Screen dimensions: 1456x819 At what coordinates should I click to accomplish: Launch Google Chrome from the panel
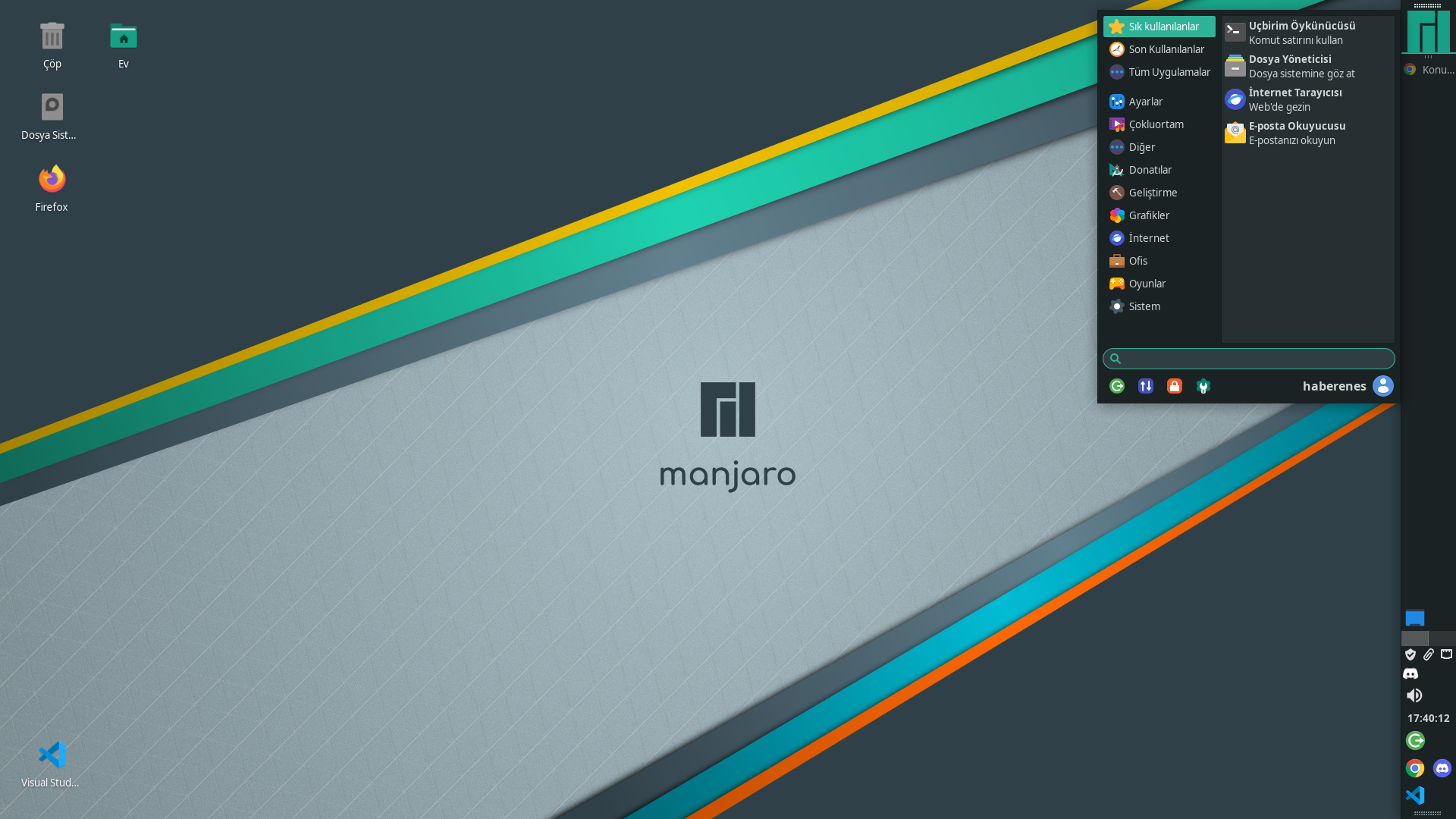(1415, 768)
